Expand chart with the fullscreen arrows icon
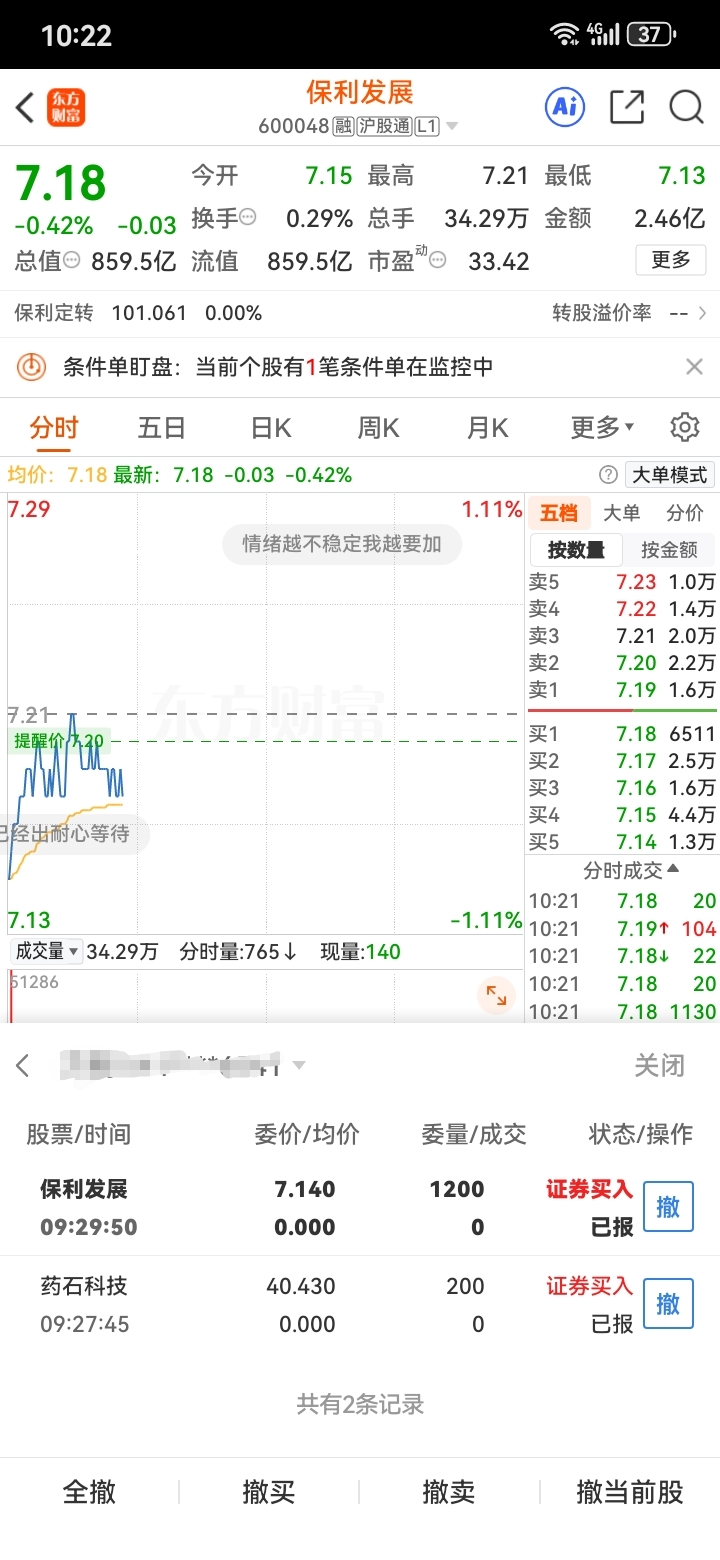This screenshot has height=1560, width=720. click(x=496, y=995)
